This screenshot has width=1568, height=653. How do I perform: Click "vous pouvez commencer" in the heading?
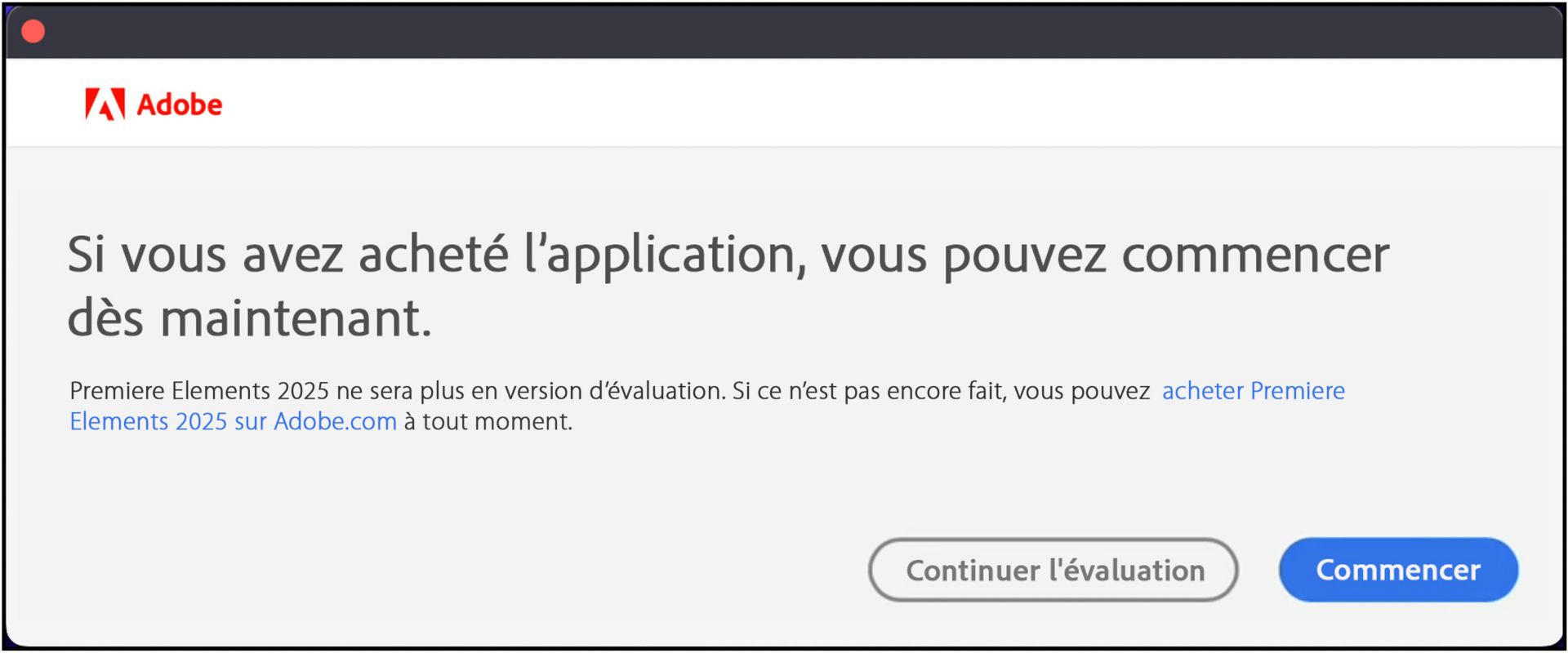coord(1105,255)
